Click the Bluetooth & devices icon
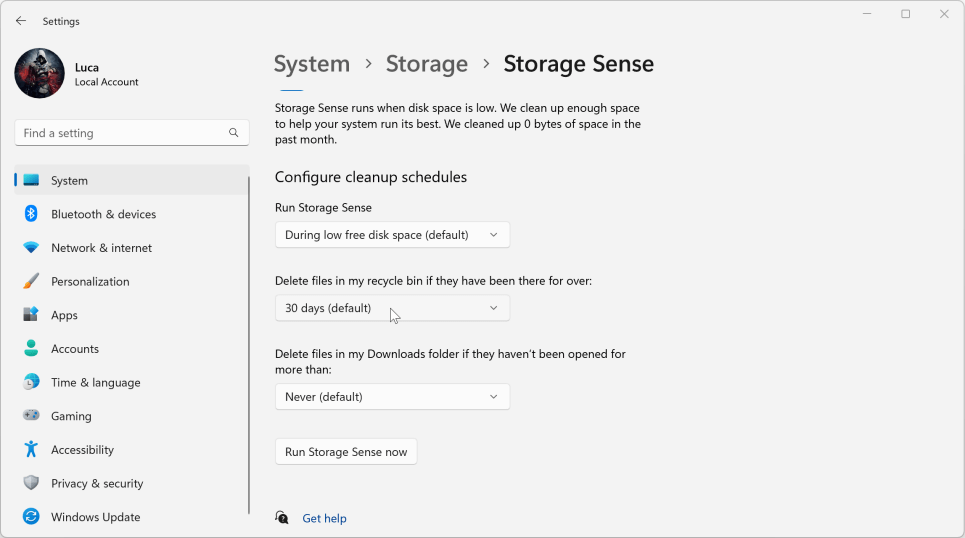965x538 pixels. (x=31, y=214)
